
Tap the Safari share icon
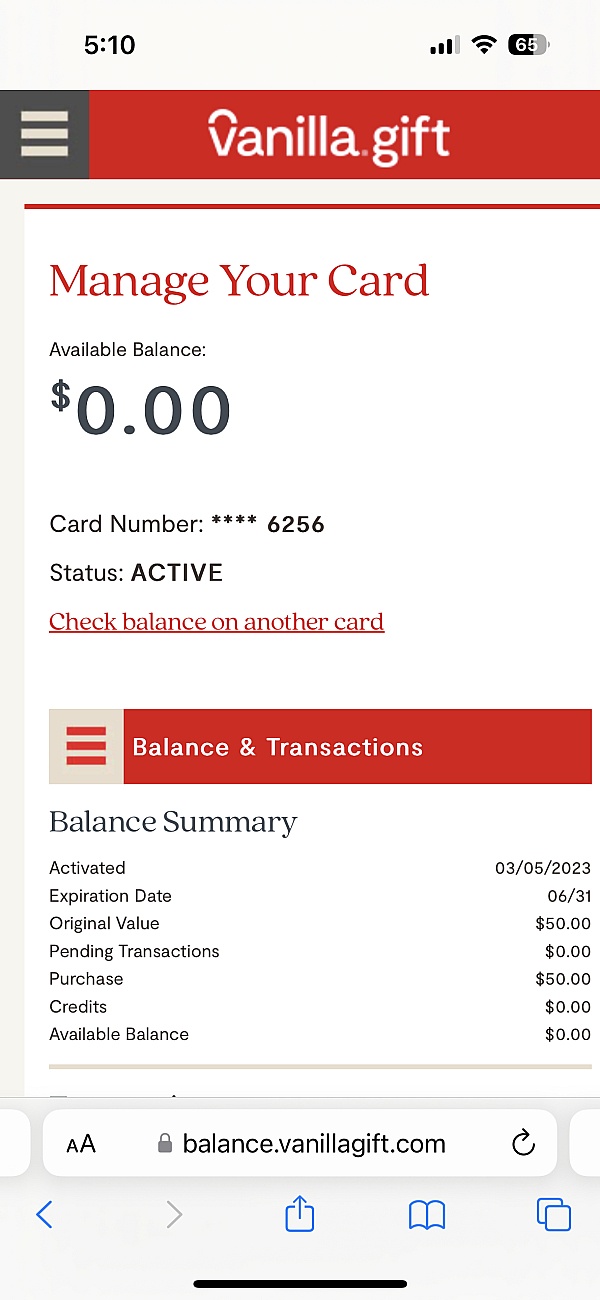300,1215
